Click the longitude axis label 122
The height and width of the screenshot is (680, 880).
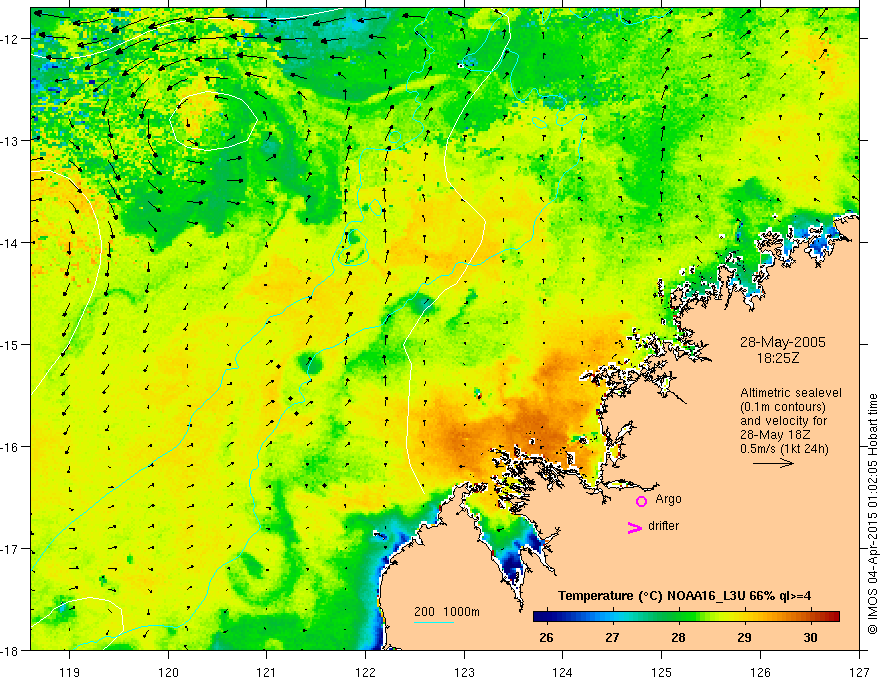point(365,672)
